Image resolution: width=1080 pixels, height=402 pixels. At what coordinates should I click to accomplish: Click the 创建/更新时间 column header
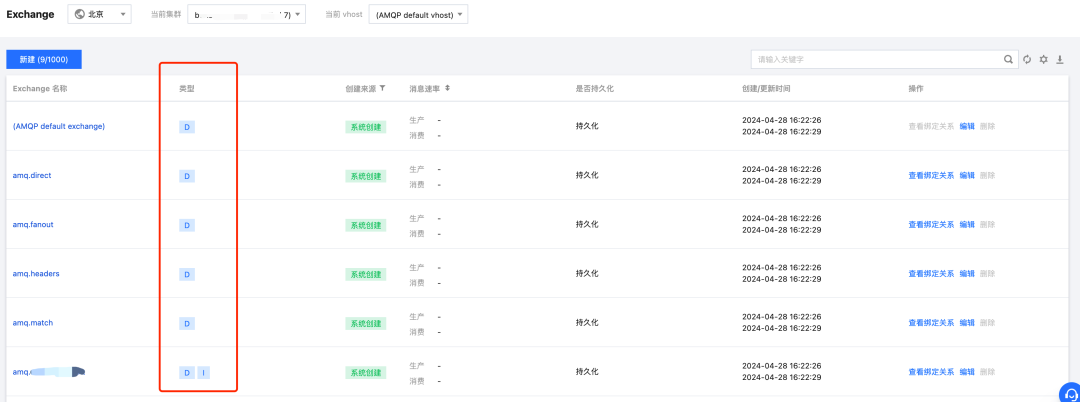pyautogui.click(x=766, y=89)
